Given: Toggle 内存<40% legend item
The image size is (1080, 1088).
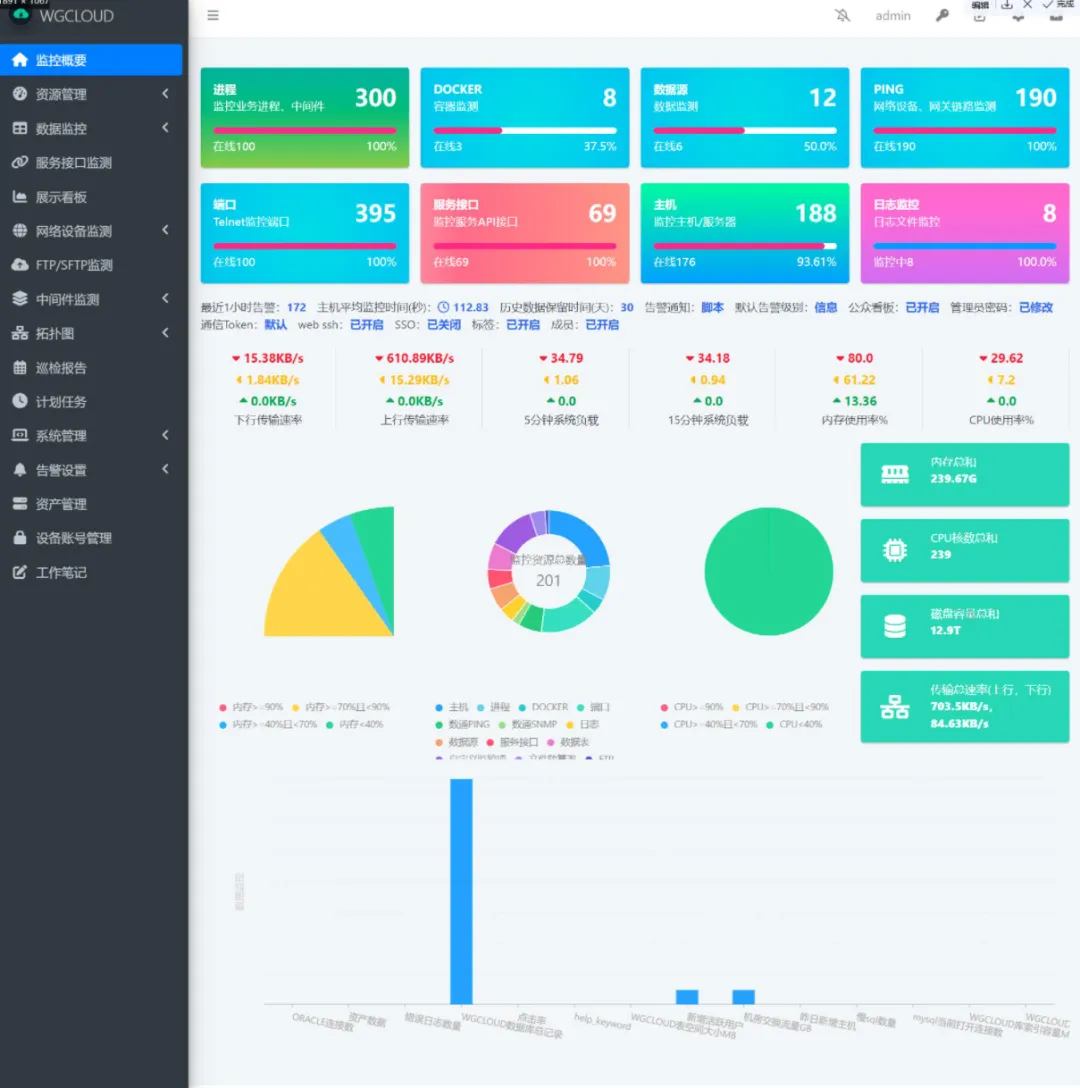Looking at the screenshot, I should [x=354, y=724].
